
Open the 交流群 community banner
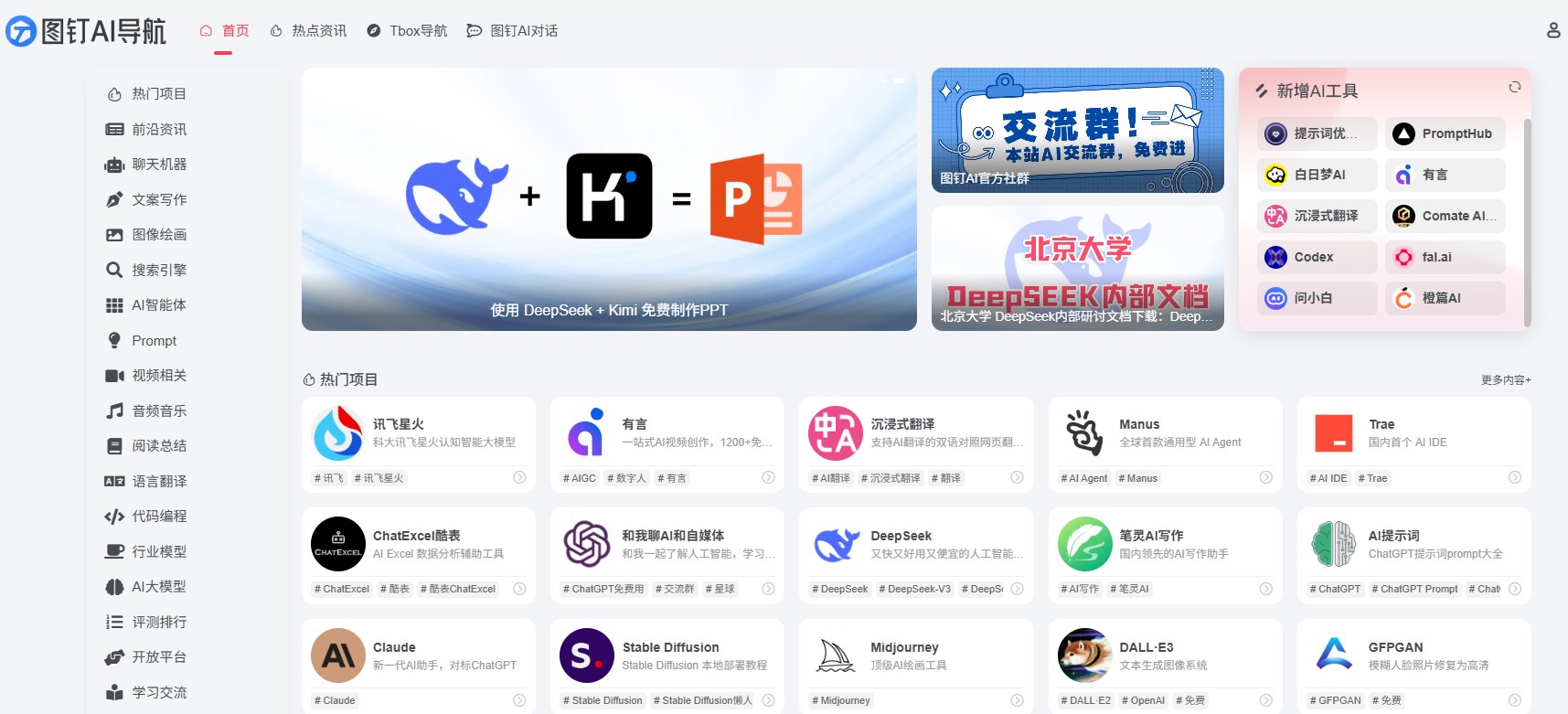point(1078,130)
